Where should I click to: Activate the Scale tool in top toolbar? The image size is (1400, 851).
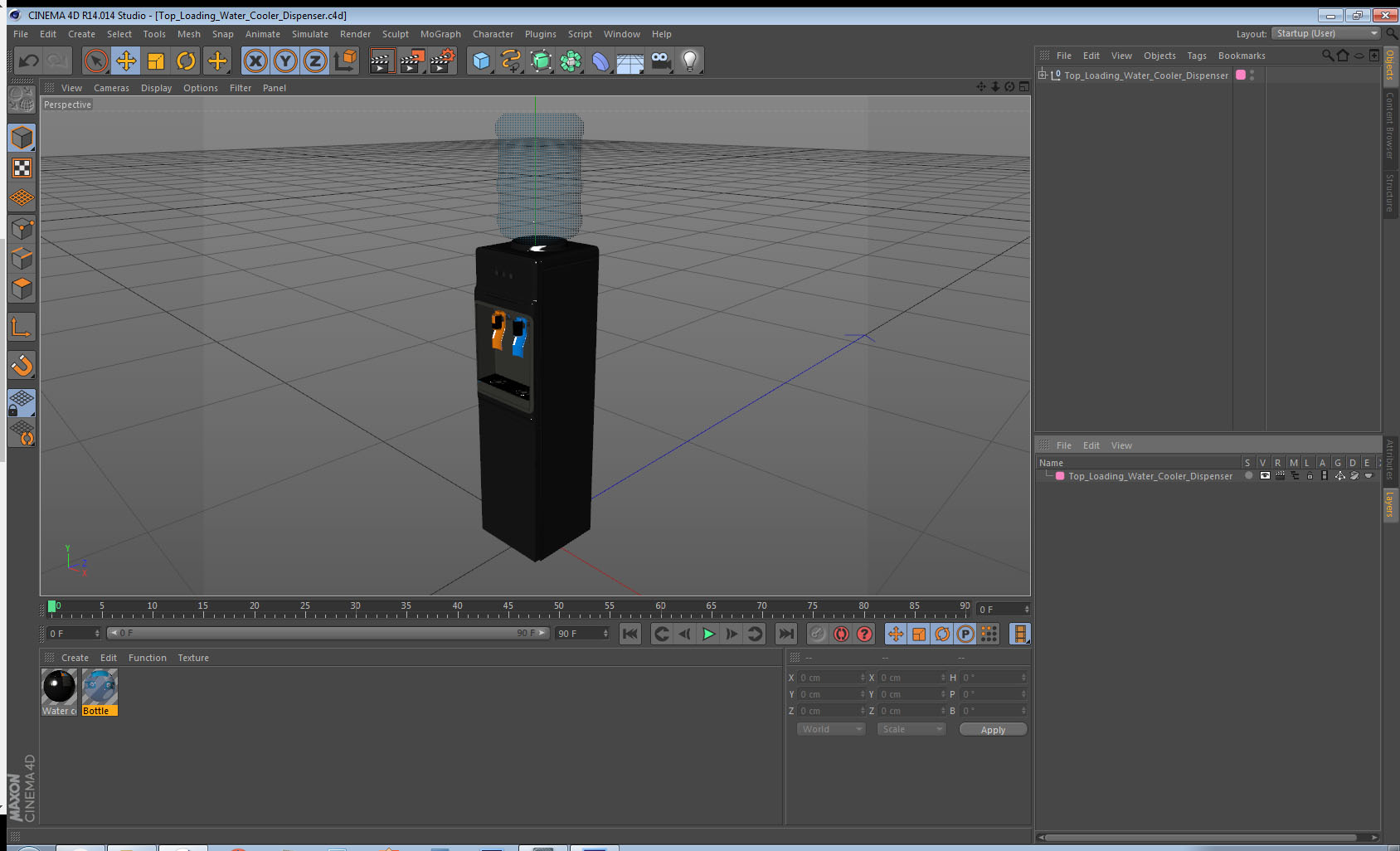(156, 61)
